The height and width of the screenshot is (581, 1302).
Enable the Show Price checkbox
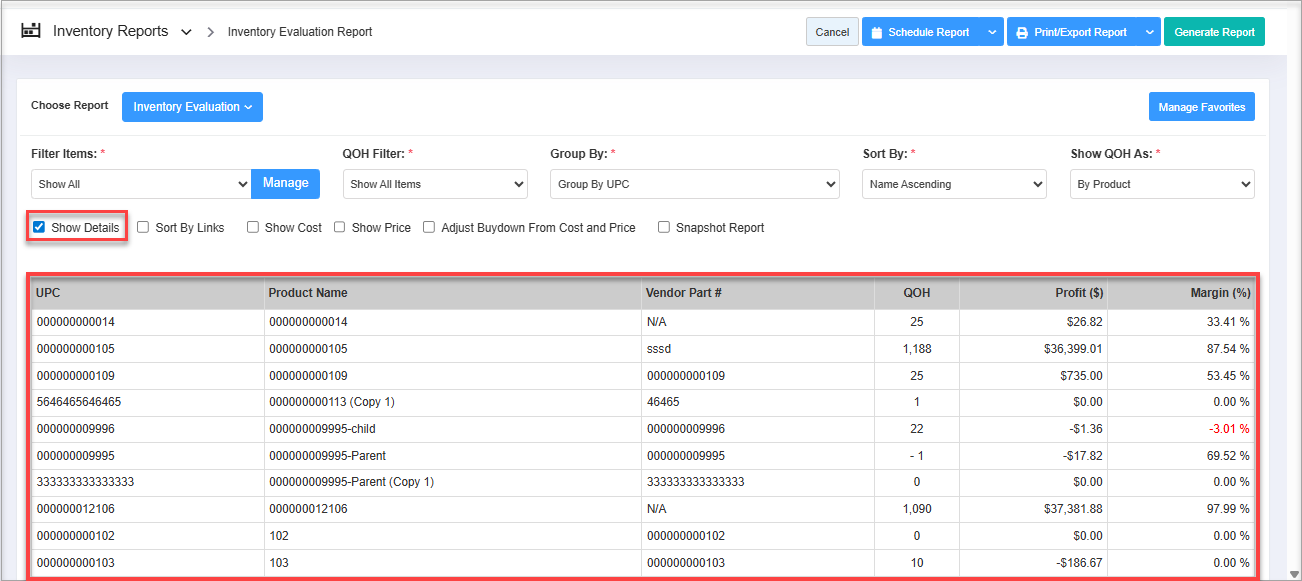click(x=340, y=228)
